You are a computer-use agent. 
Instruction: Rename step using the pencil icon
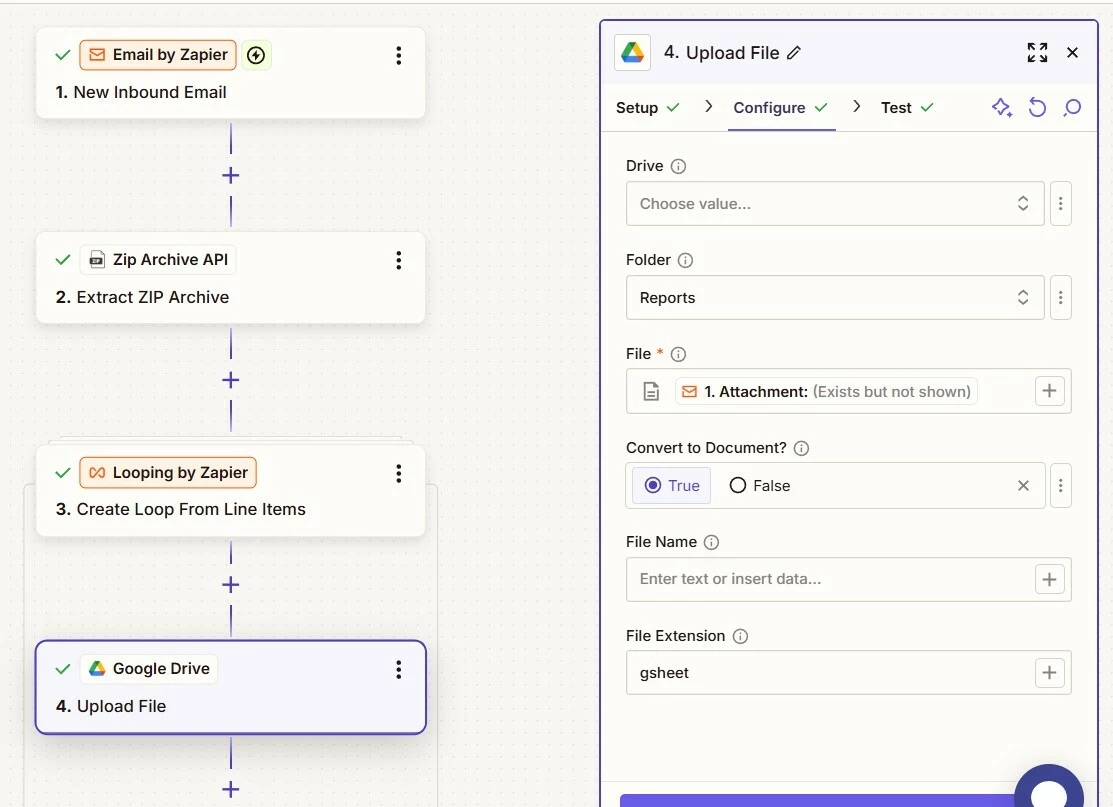tap(794, 53)
